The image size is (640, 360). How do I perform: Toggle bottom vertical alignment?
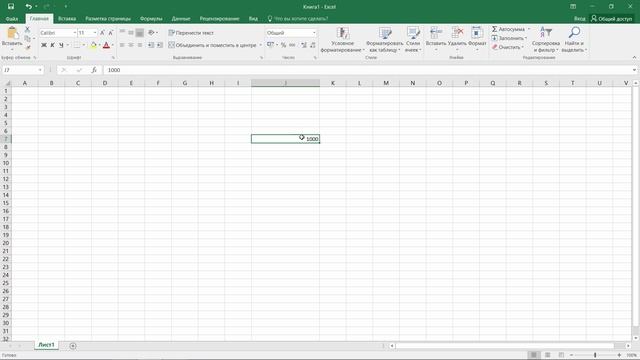click(x=140, y=33)
